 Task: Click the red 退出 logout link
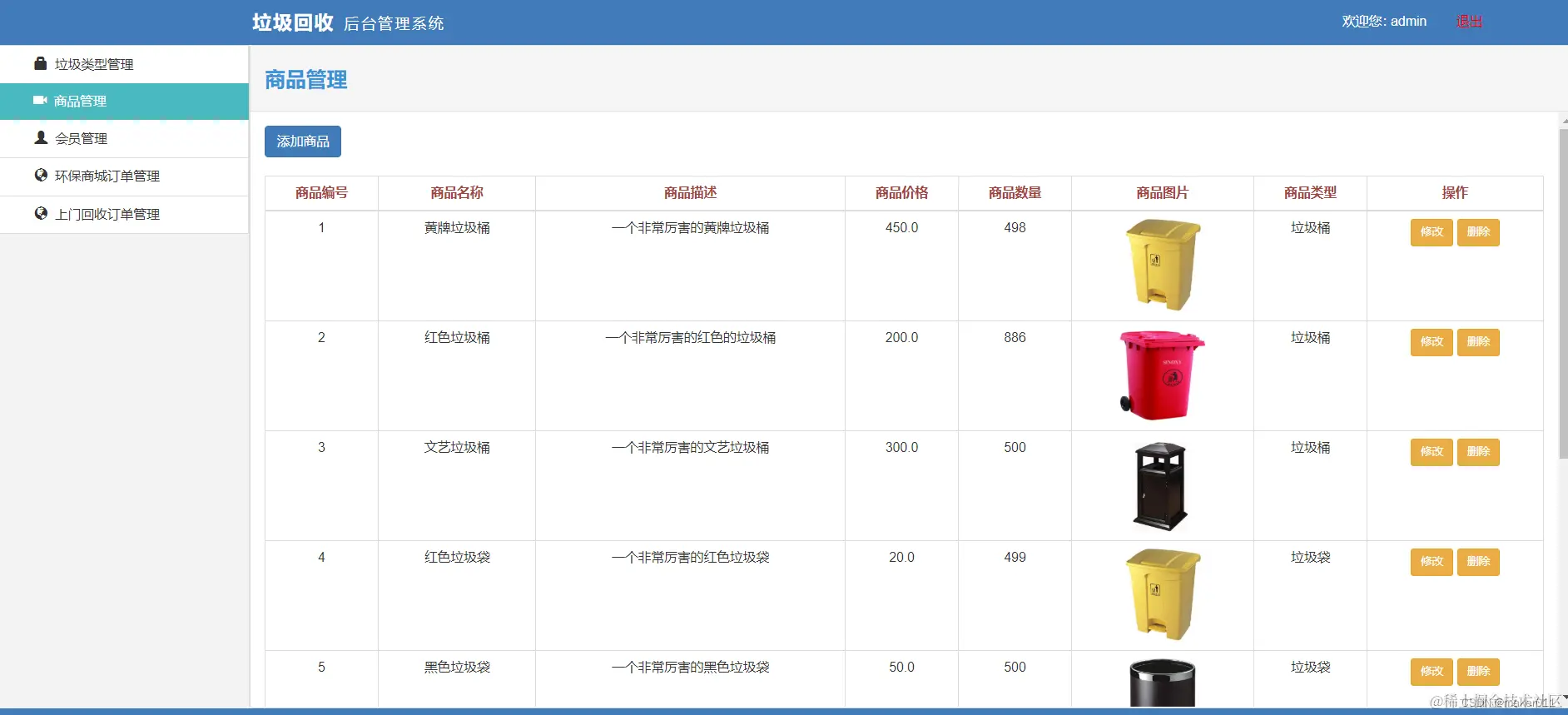1469,22
